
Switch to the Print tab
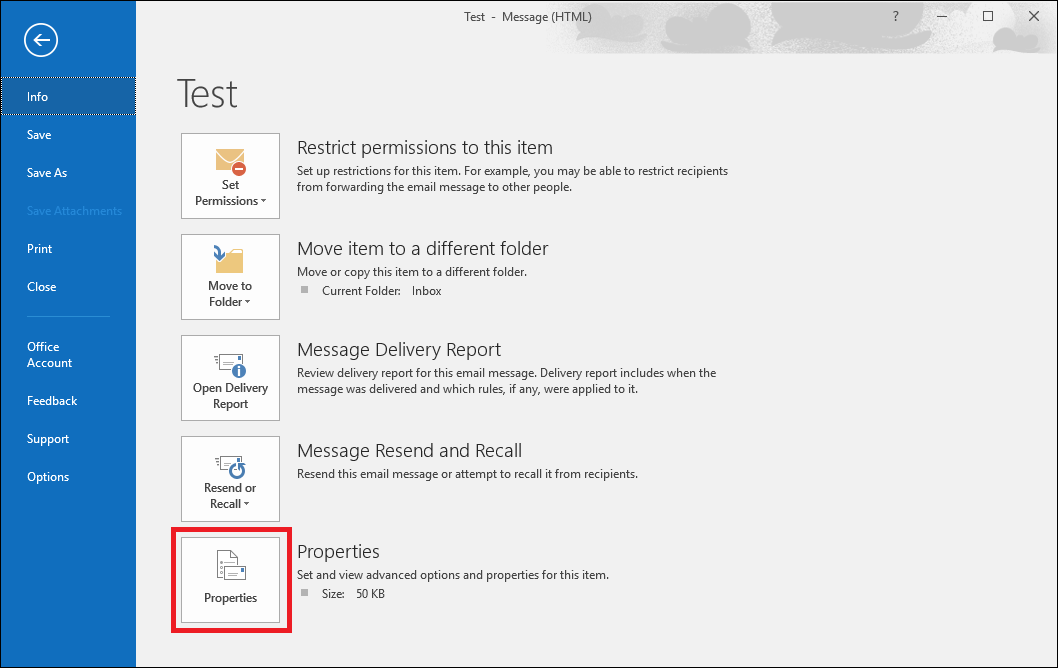click(x=39, y=248)
